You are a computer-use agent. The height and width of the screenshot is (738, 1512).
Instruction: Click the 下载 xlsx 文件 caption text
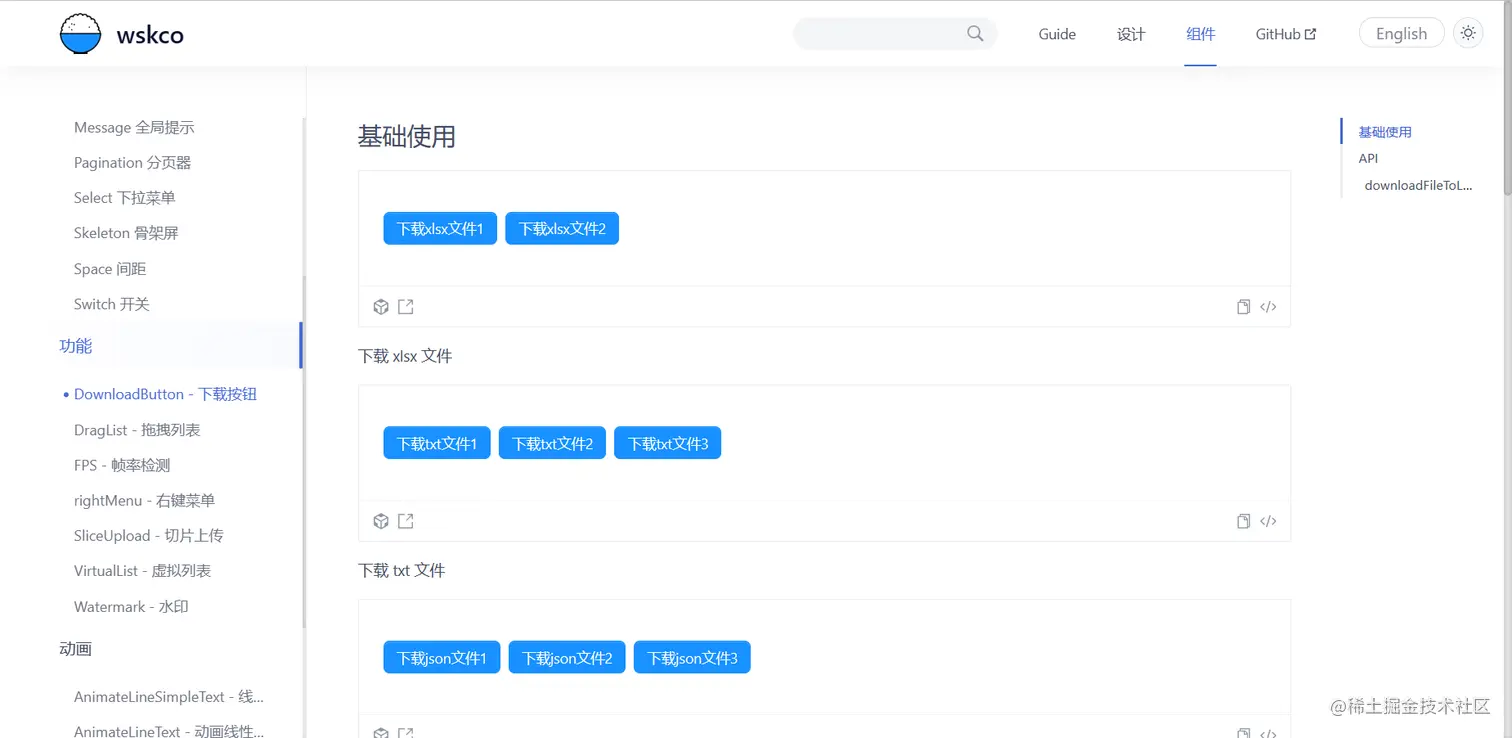405,356
